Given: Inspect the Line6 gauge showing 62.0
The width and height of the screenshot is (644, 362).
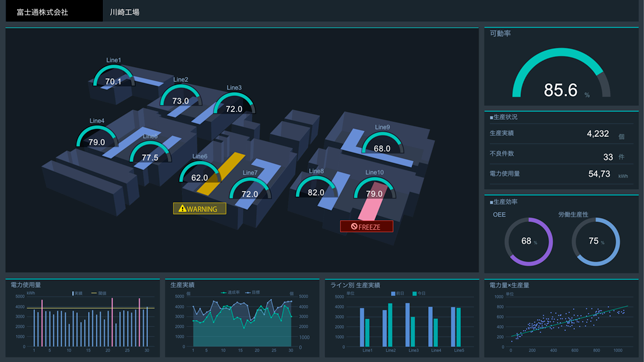Looking at the screenshot, I should (200, 172).
